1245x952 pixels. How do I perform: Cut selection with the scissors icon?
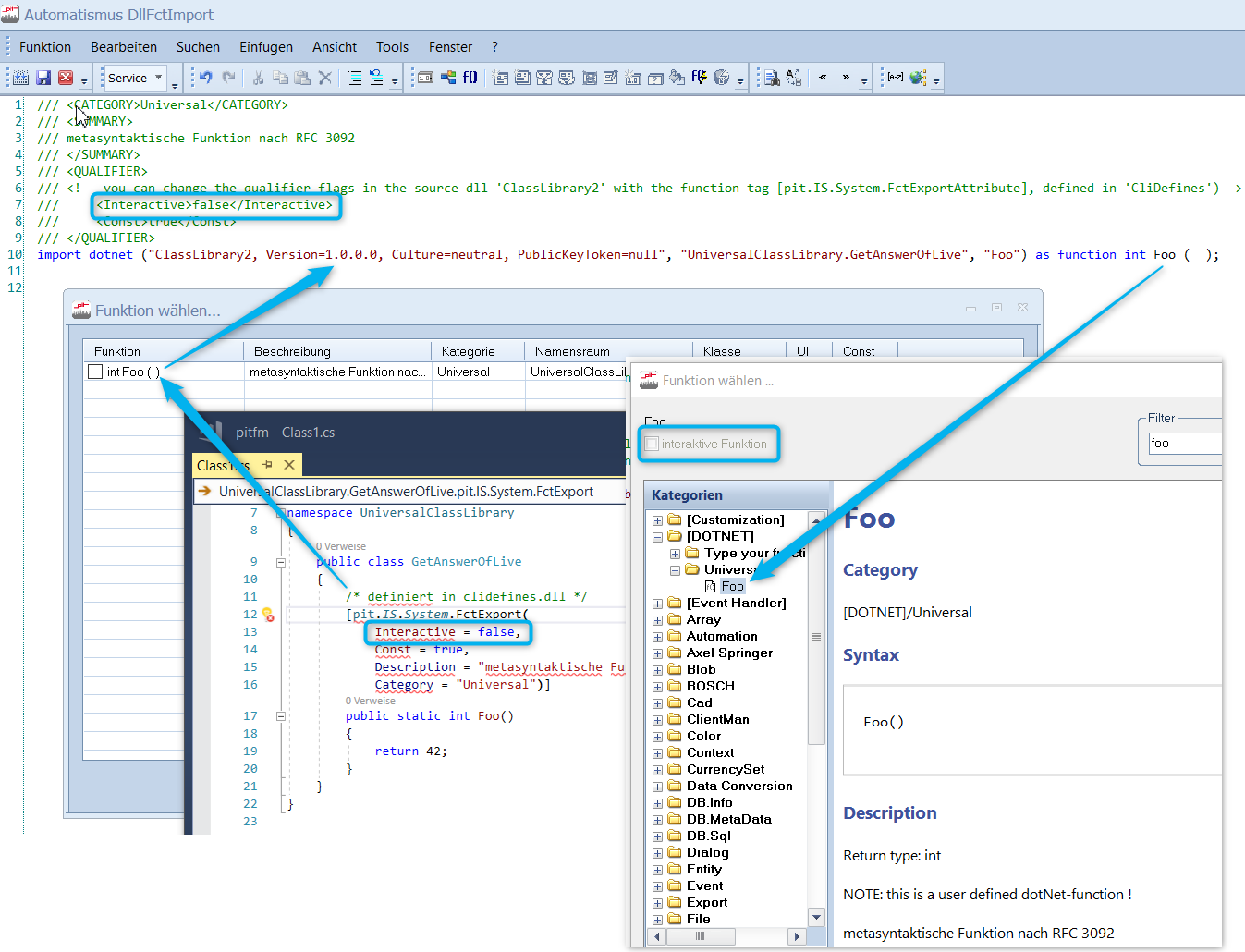tap(259, 78)
